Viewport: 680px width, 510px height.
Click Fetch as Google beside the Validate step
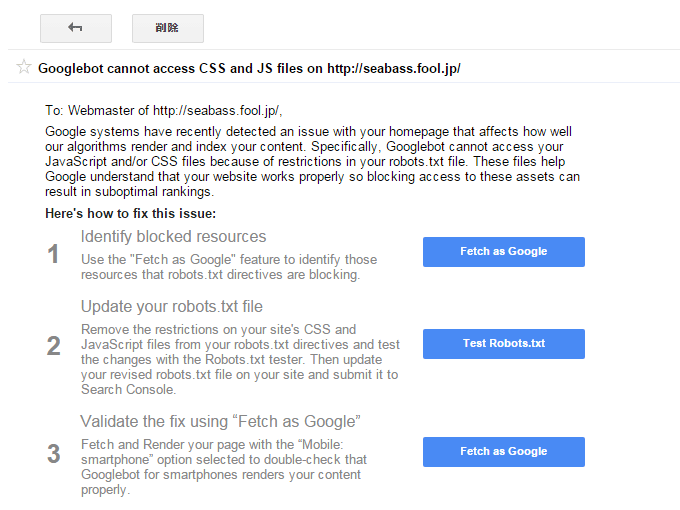pos(503,452)
